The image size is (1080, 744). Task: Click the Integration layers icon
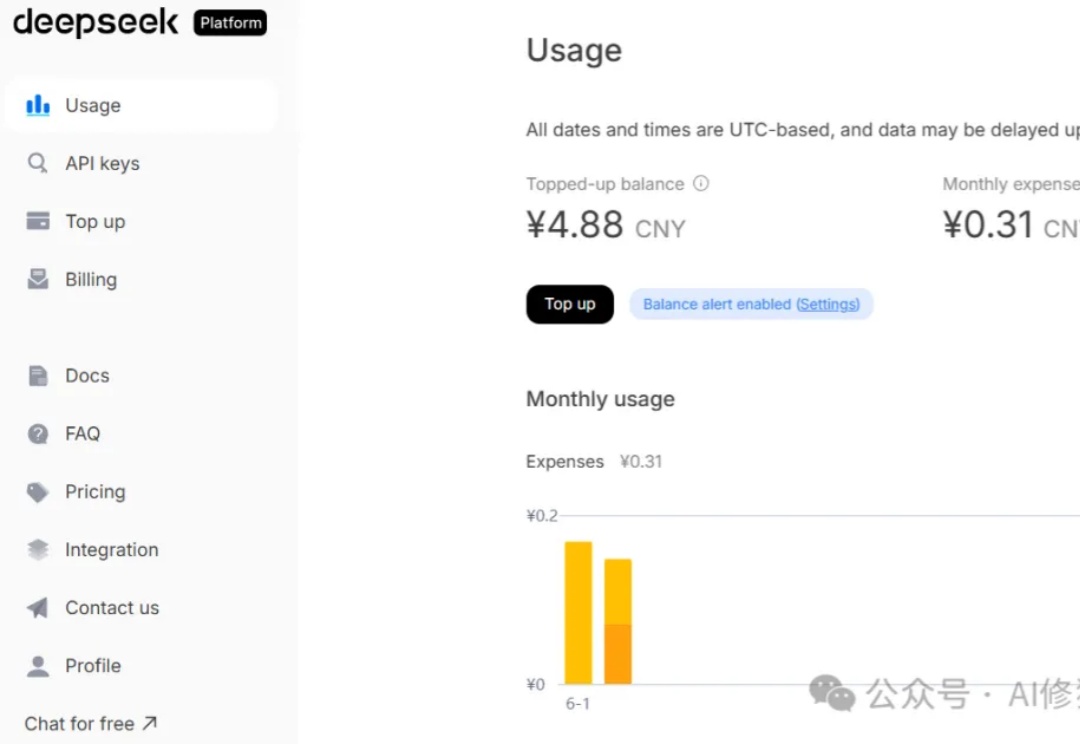(x=38, y=550)
